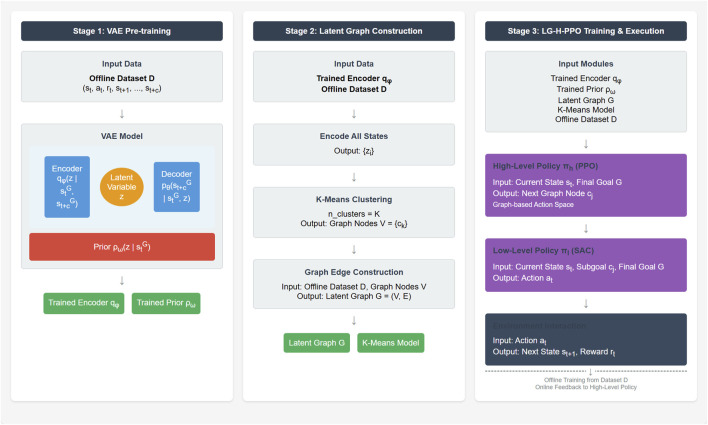Click the purple Low-Level Policy (SAC) box
708x425 pixels.
[586, 265]
